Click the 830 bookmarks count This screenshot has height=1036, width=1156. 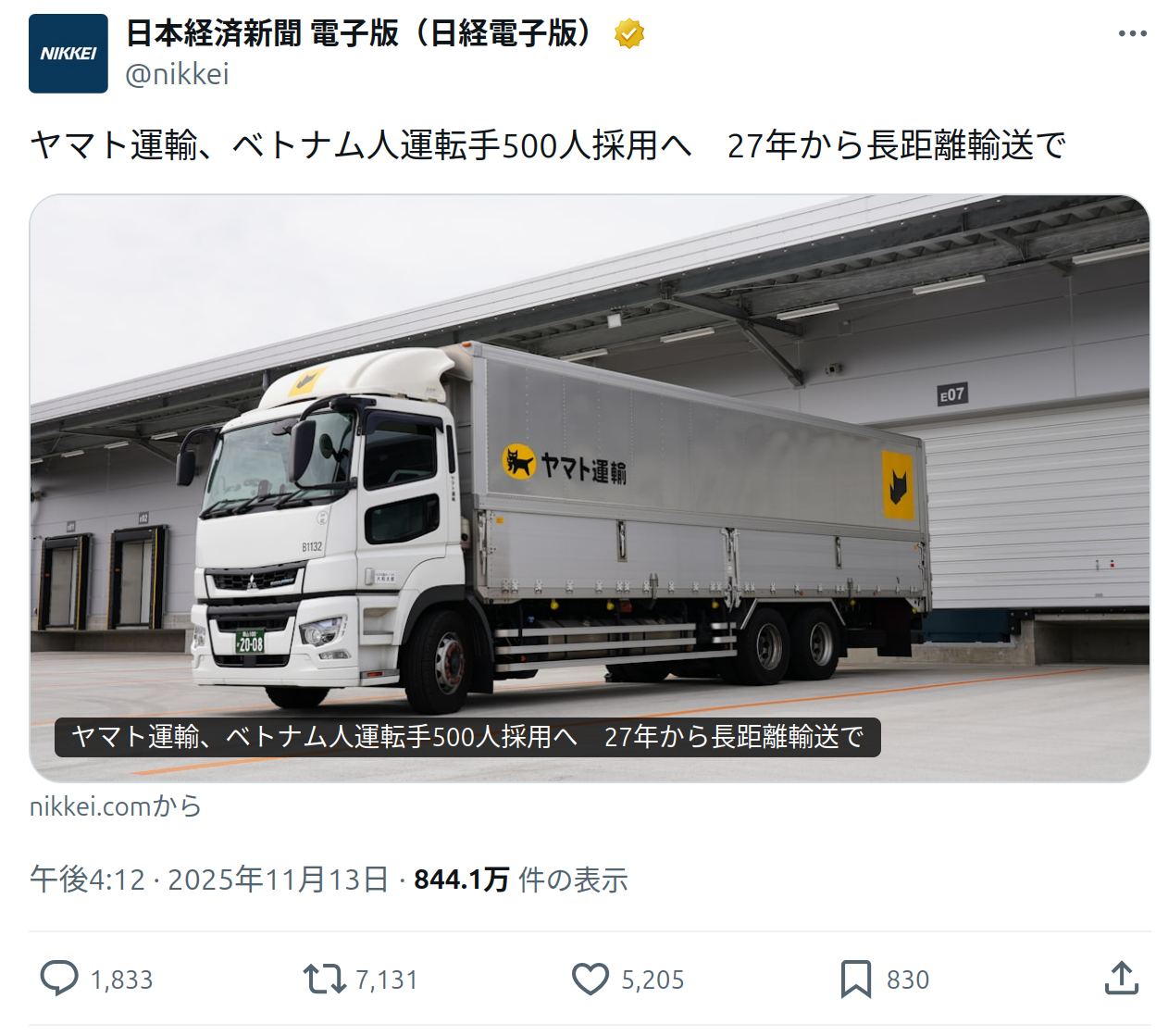pyautogui.click(x=908, y=980)
